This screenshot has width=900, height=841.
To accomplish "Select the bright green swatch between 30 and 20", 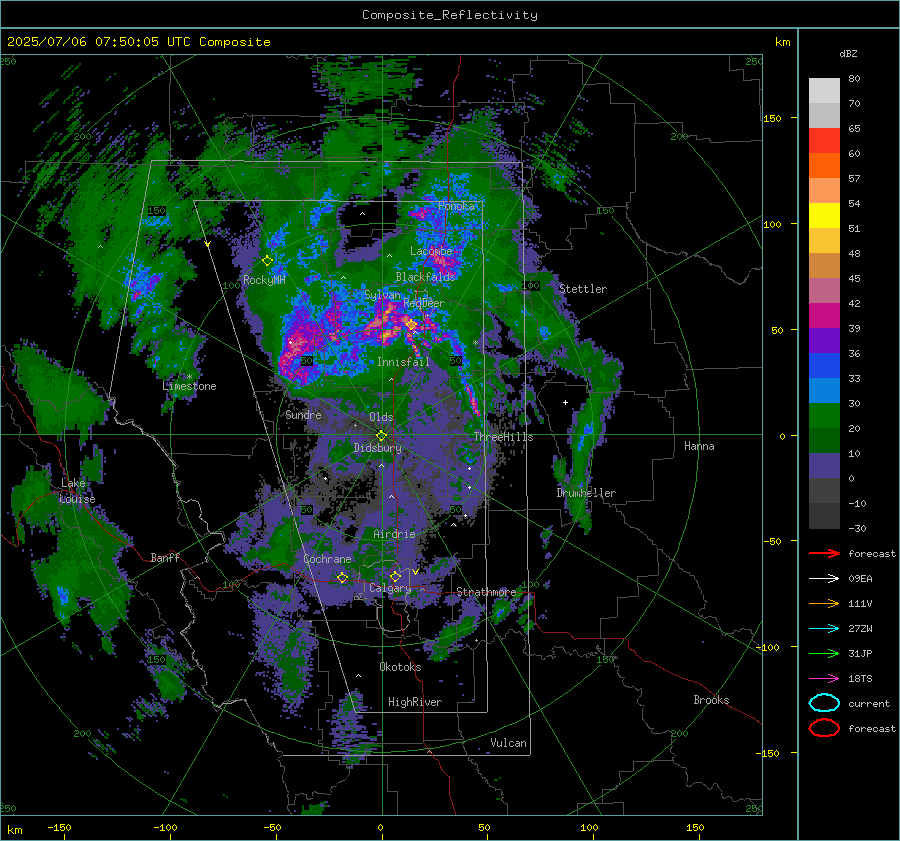I will (824, 415).
